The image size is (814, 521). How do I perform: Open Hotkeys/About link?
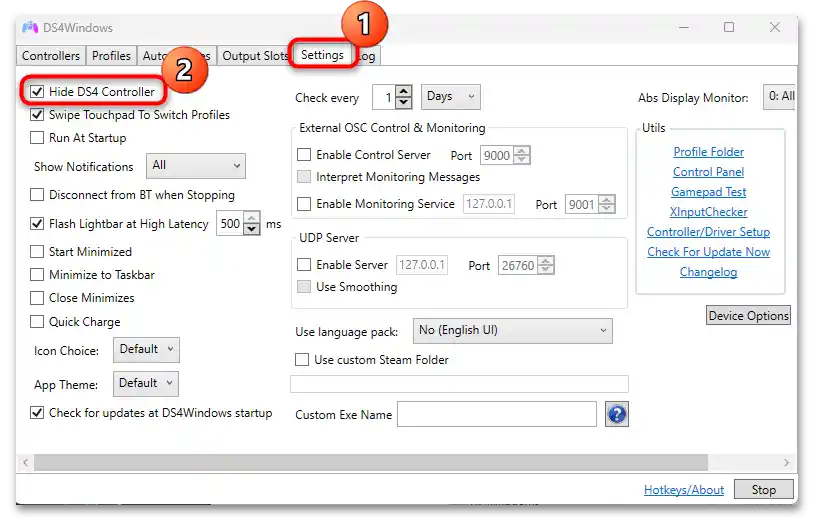684,489
